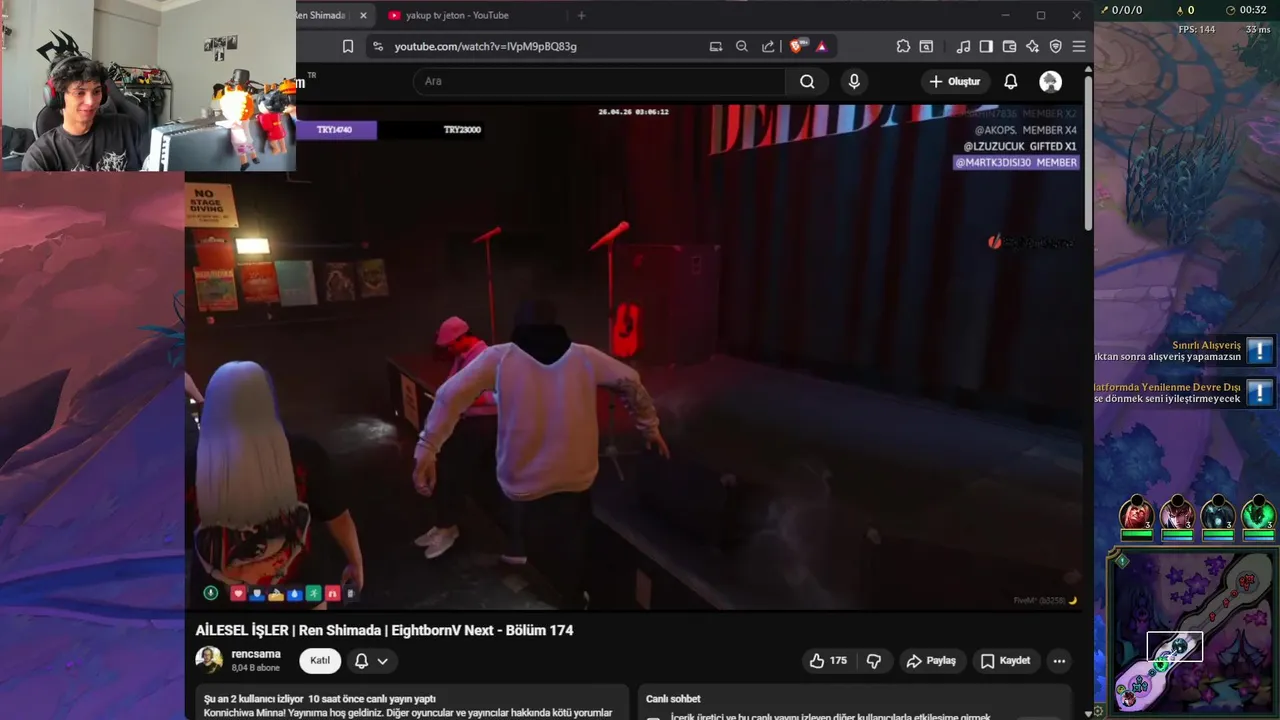Open Brave Shields lion icon
1280x720 pixels.
(797, 46)
